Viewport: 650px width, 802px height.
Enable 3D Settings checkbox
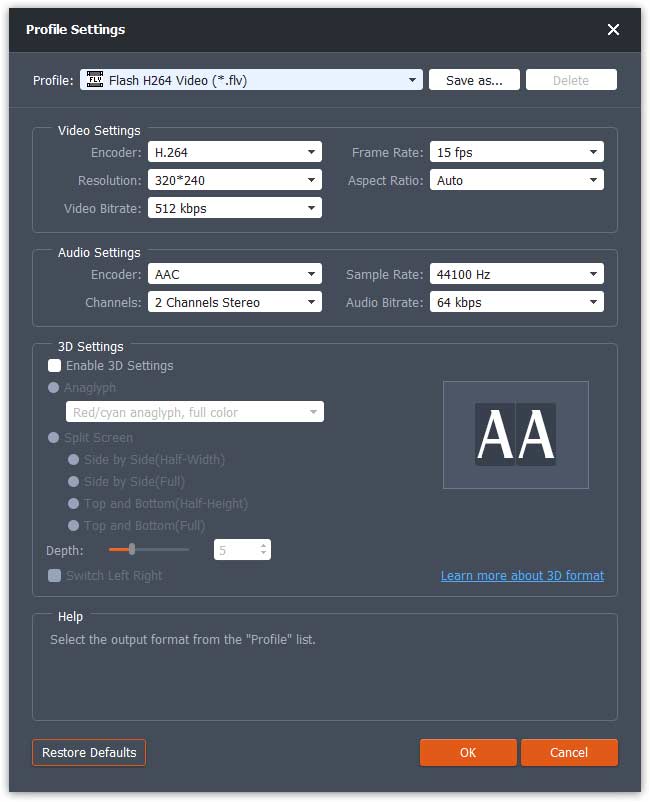coord(55,366)
